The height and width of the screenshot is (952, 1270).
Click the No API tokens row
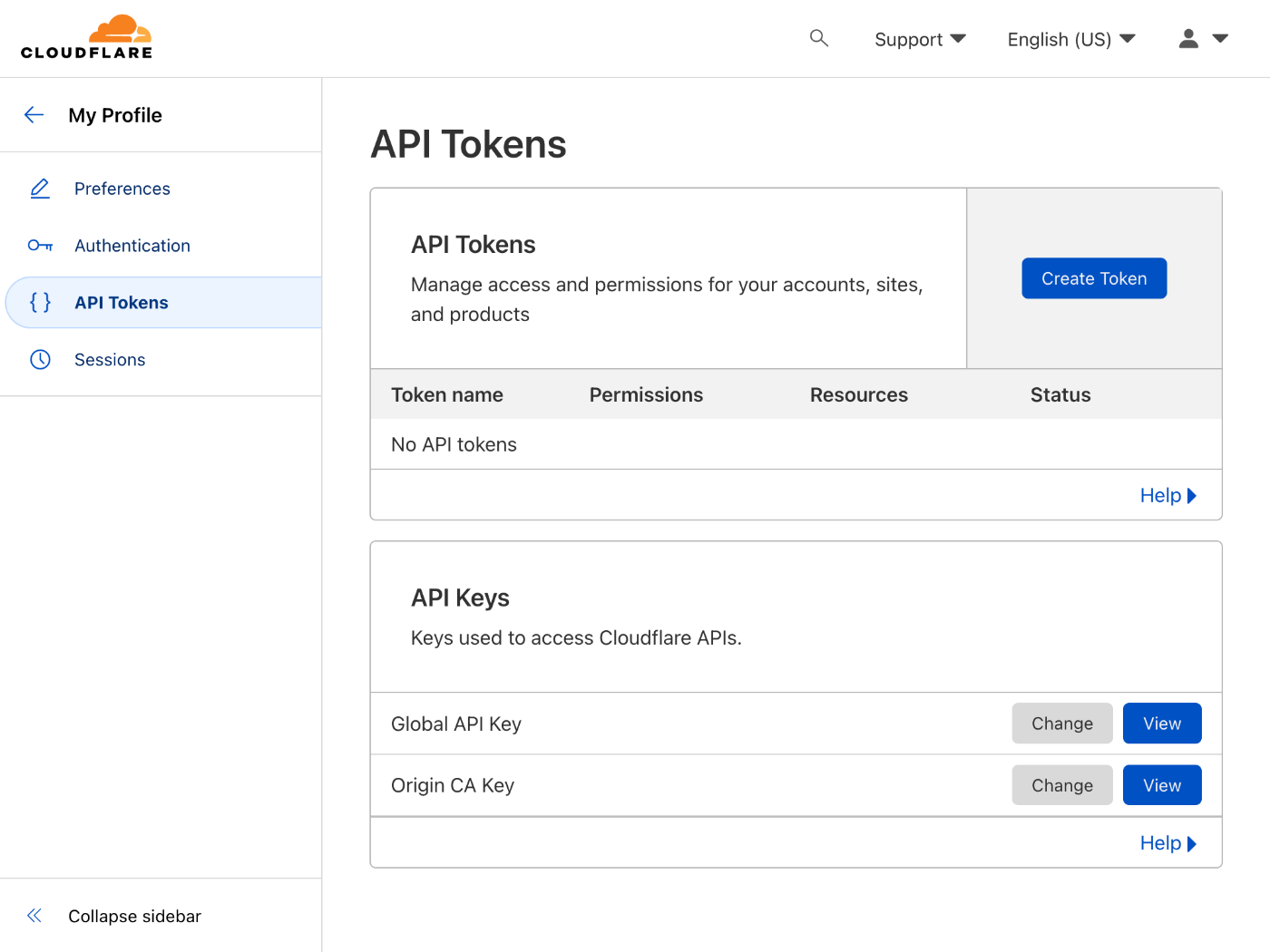click(796, 444)
